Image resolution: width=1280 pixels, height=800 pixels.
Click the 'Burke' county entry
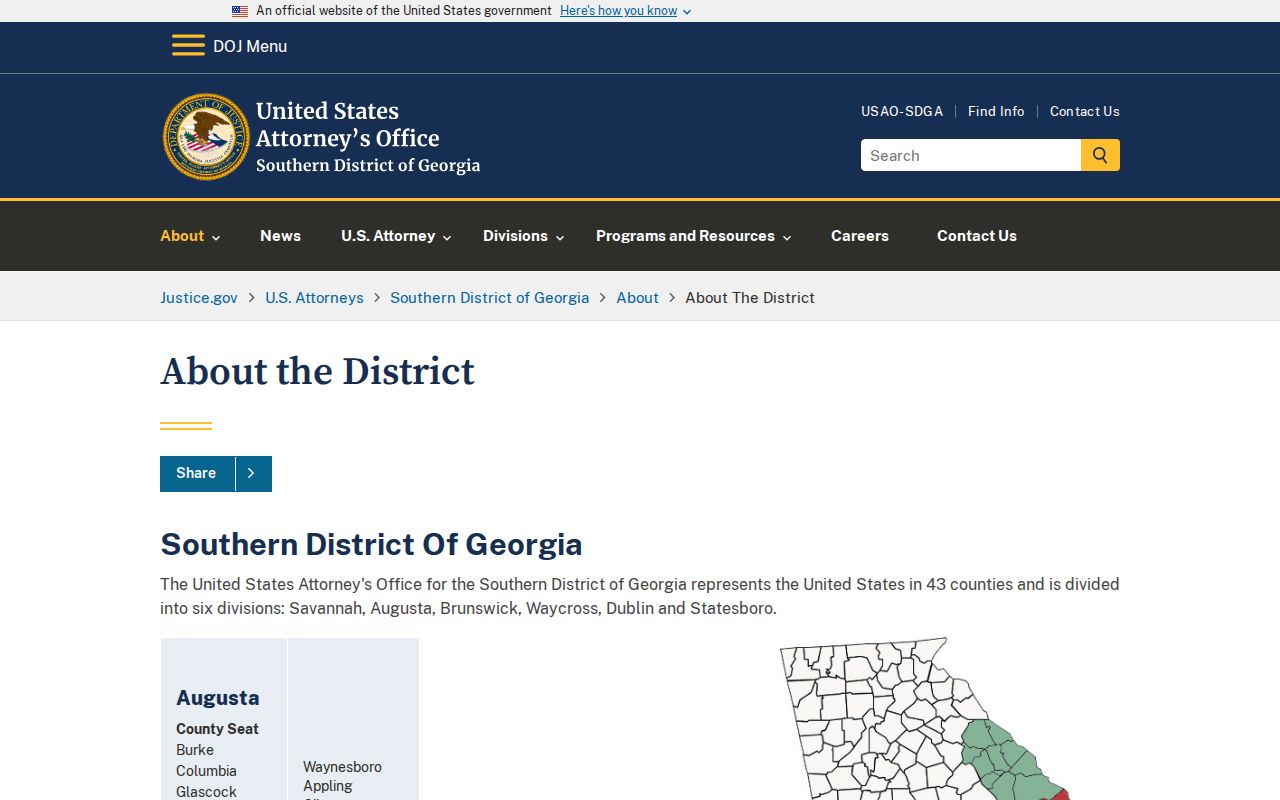click(195, 750)
